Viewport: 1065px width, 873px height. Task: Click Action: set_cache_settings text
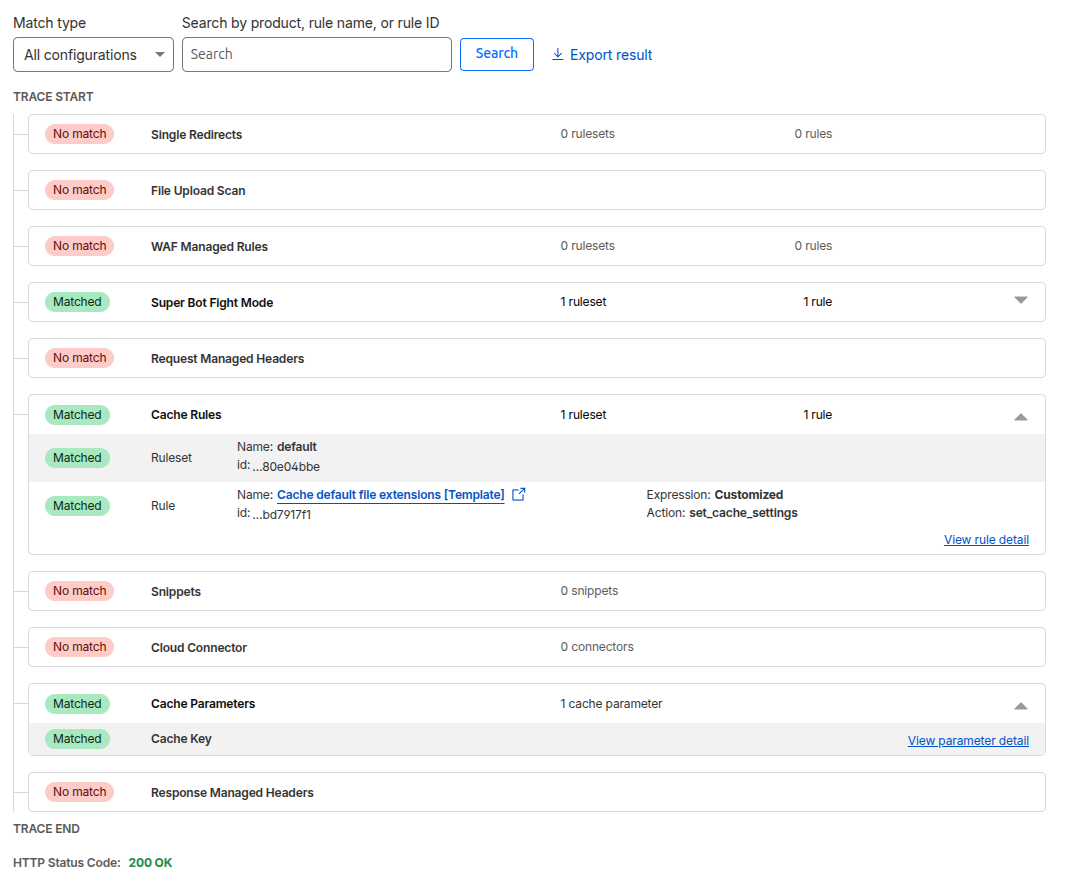pyautogui.click(x=722, y=513)
